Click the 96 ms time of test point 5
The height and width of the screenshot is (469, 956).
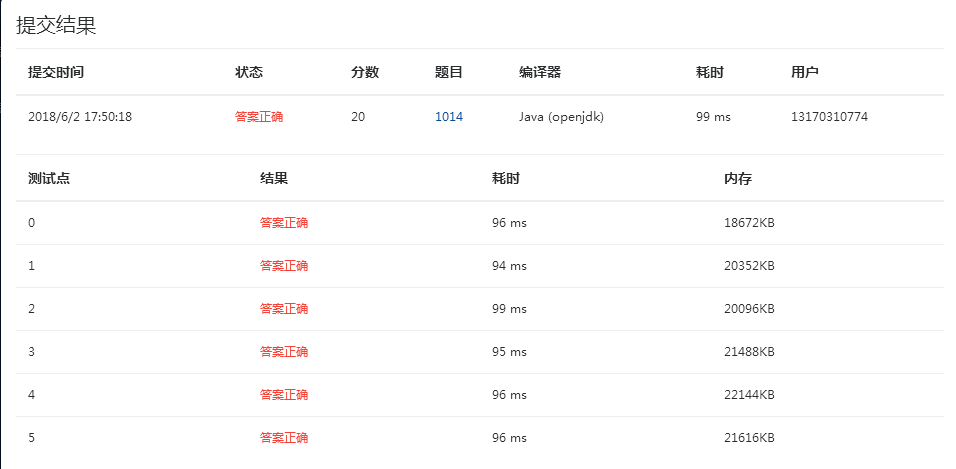pyautogui.click(x=509, y=438)
